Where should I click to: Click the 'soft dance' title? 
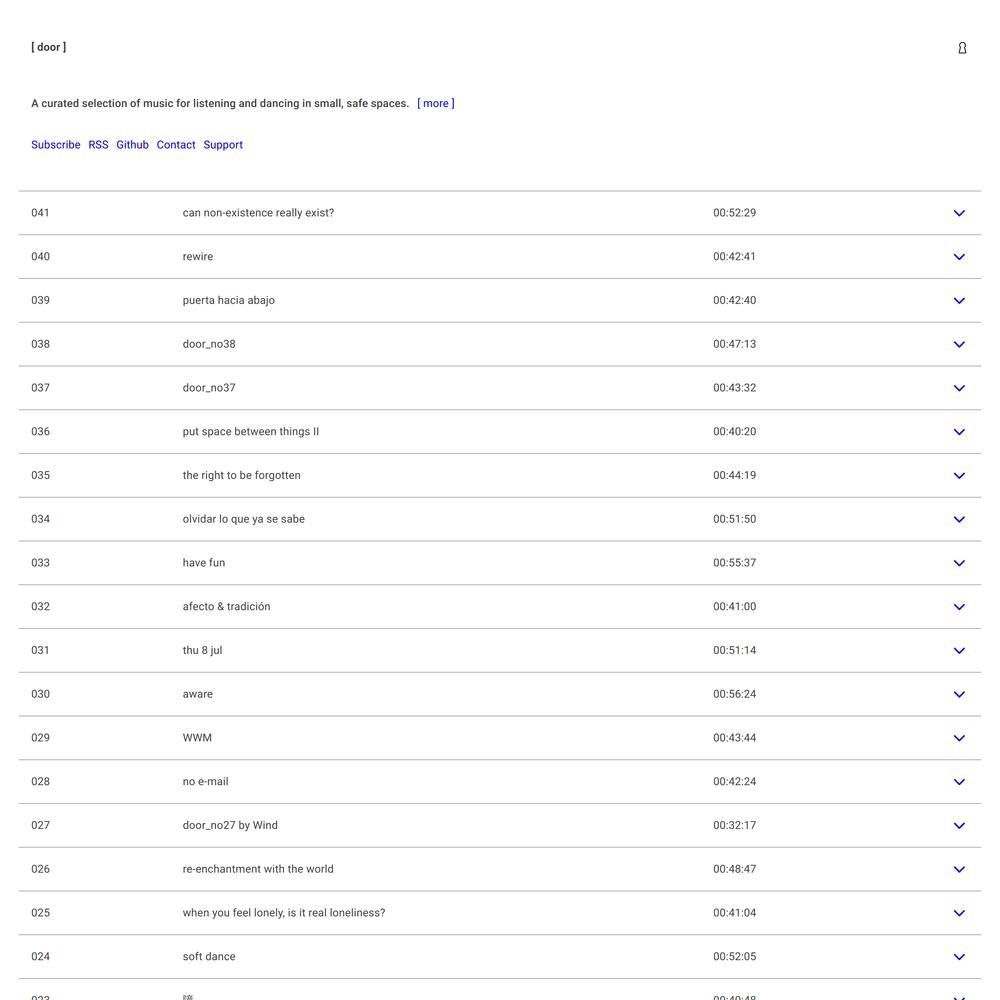[209, 957]
